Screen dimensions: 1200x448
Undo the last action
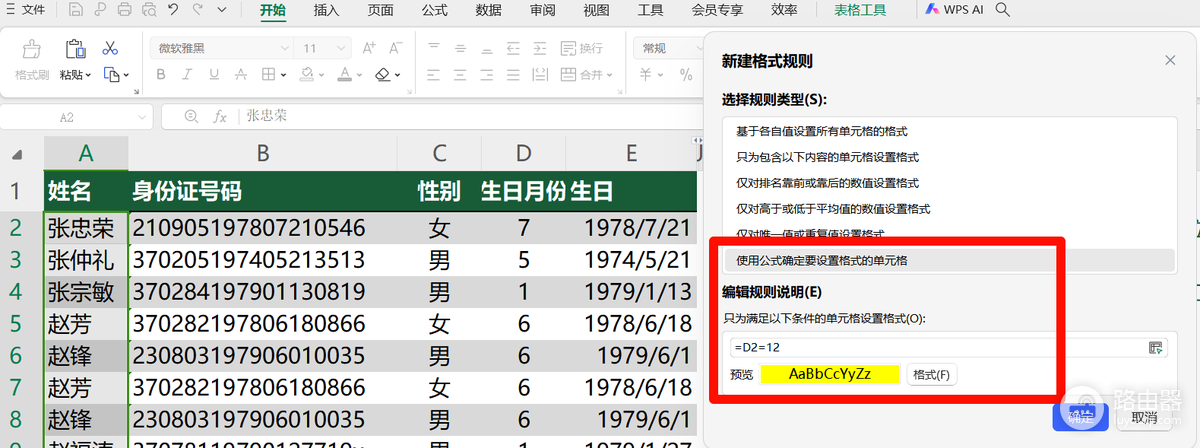pos(172,11)
